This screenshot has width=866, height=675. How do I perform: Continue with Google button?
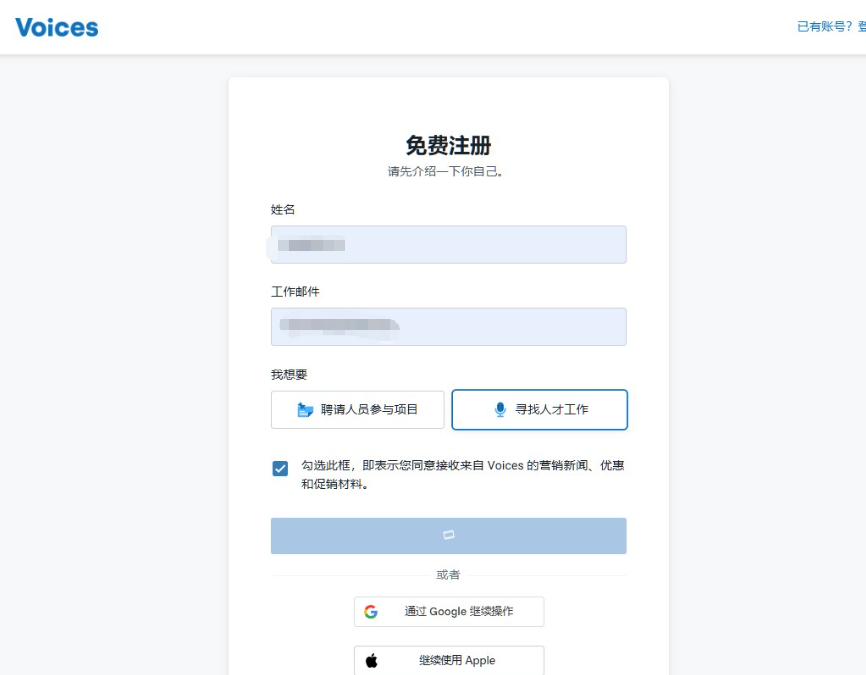click(x=448, y=611)
